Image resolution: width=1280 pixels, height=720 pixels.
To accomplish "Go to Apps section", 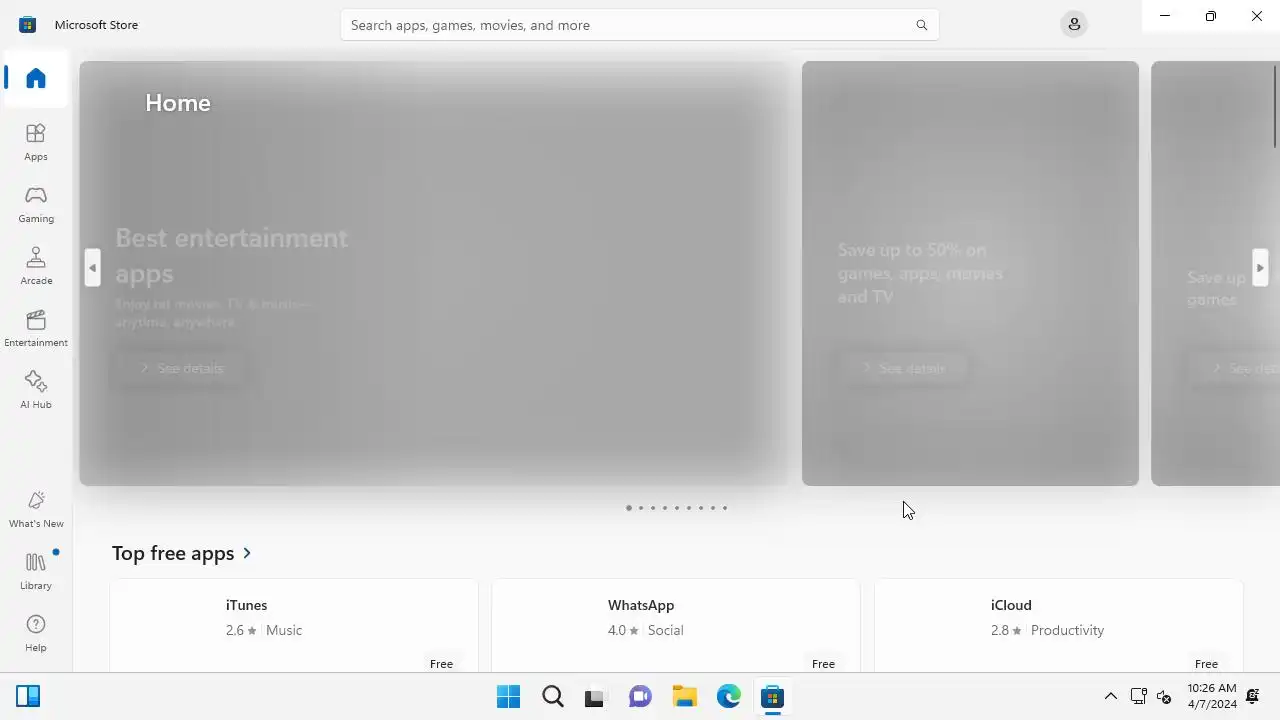I will click(x=36, y=142).
